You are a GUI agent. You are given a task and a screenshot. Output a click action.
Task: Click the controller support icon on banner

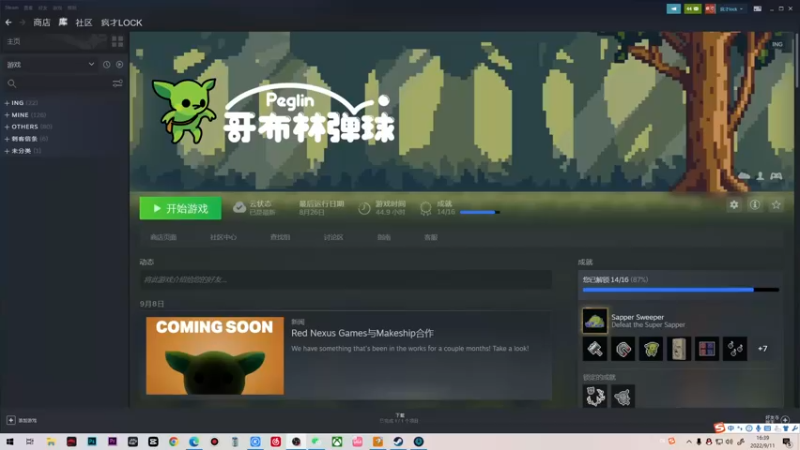[x=776, y=176]
